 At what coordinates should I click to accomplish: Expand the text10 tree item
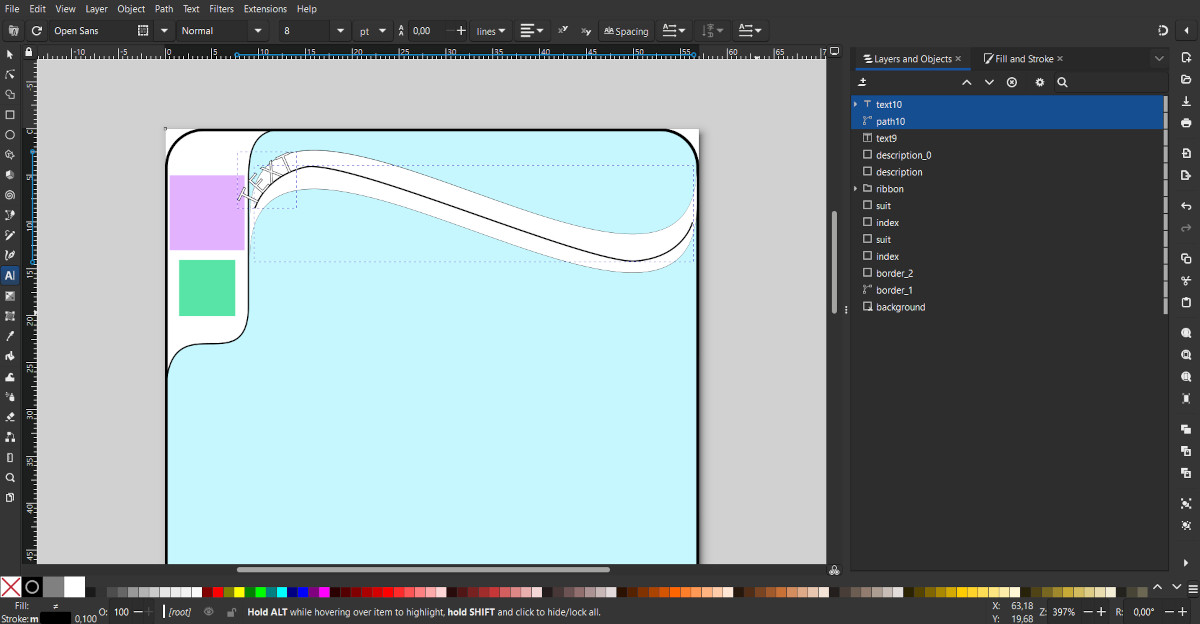point(856,104)
